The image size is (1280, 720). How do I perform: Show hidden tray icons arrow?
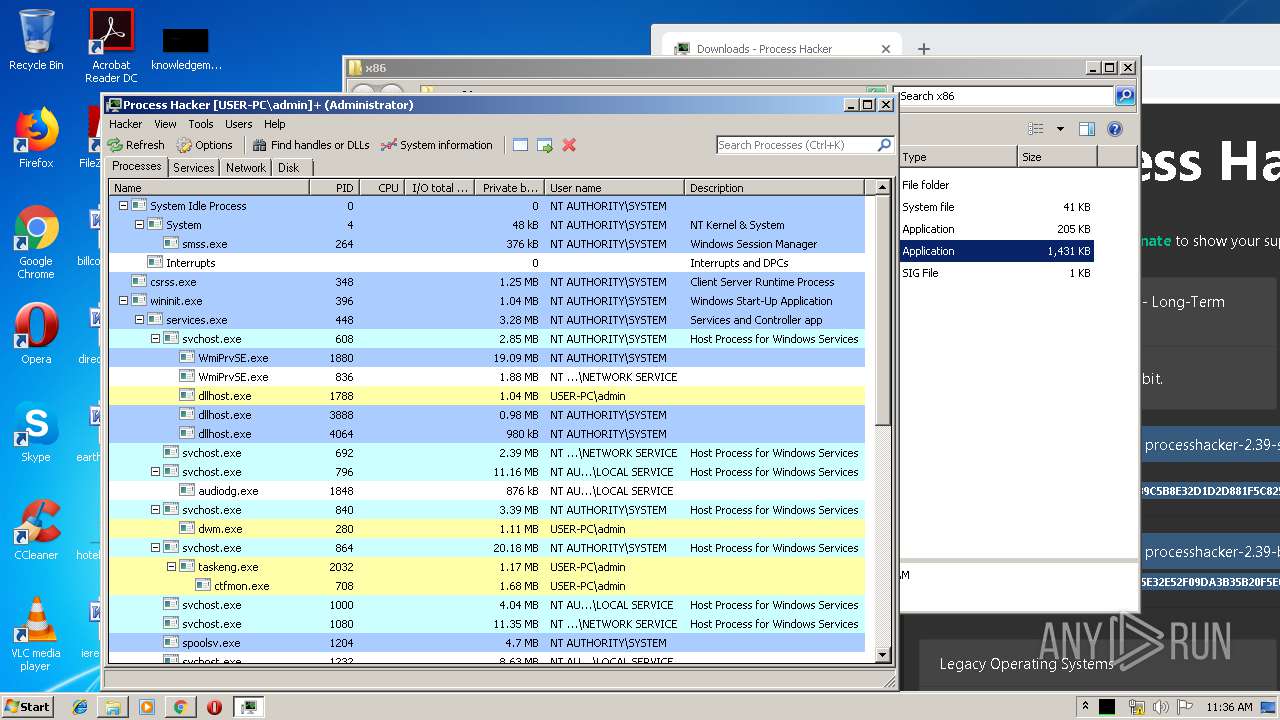[1085, 706]
